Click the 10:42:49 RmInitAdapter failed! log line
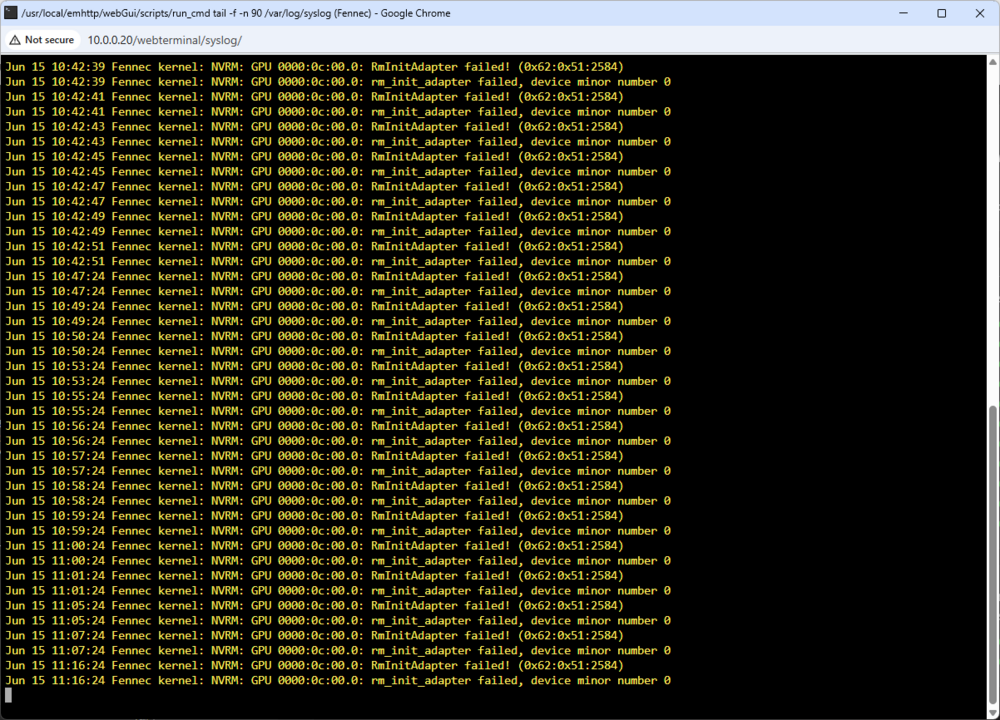 [x=314, y=216]
